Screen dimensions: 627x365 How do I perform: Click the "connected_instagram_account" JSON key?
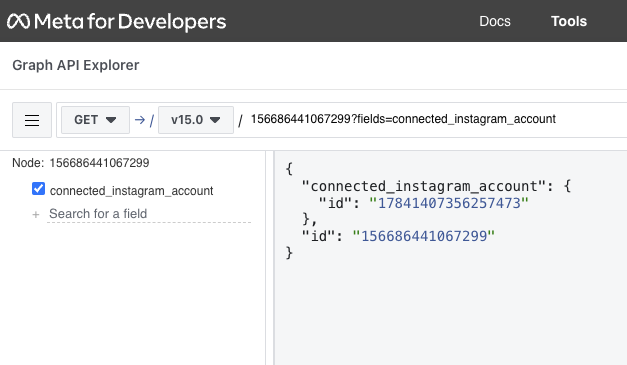pyautogui.click(x=424, y=186)
